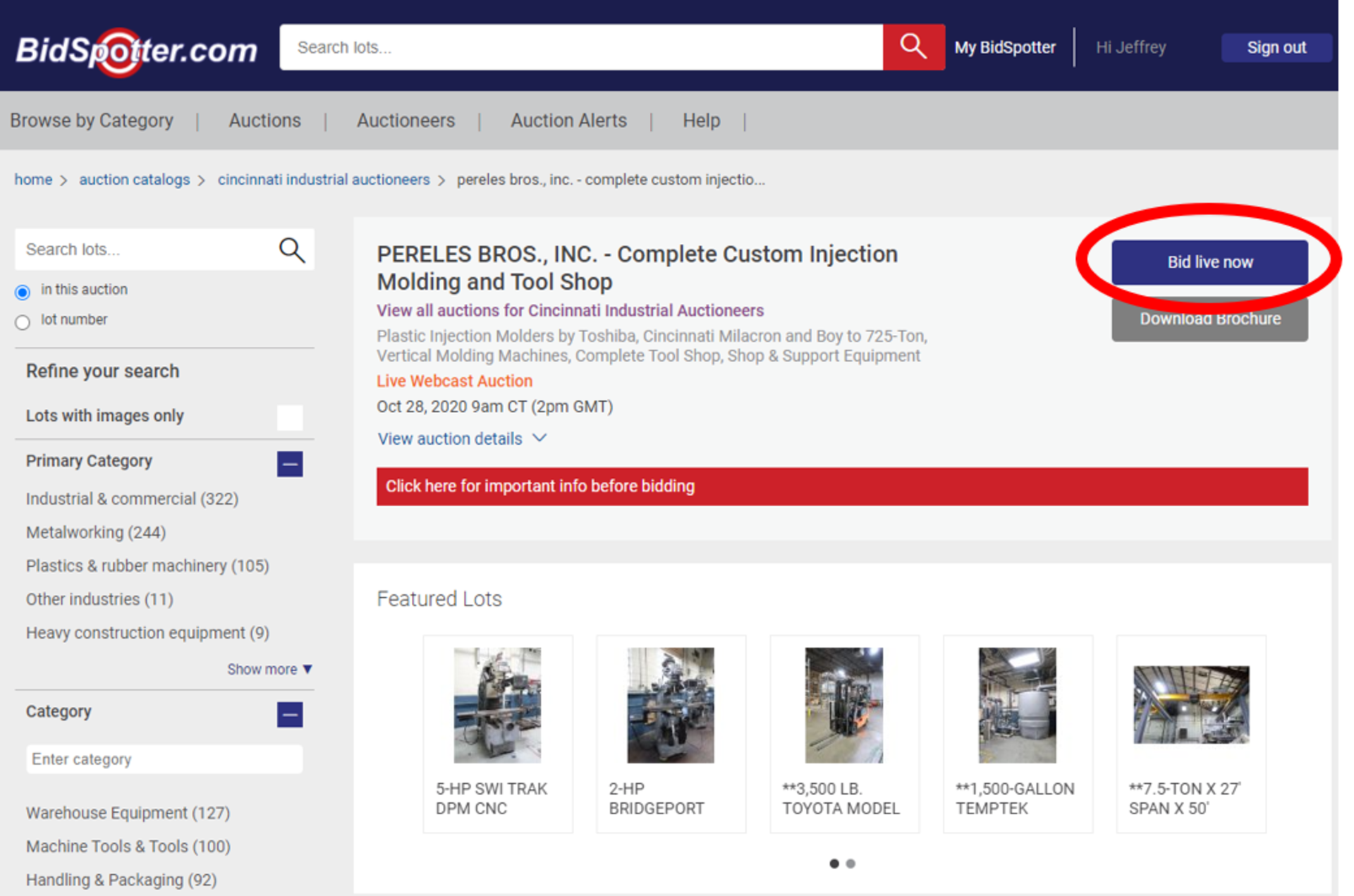The image size is (1354, 896).
Task: Click the Enter category input field
Action: click(164, 759)
